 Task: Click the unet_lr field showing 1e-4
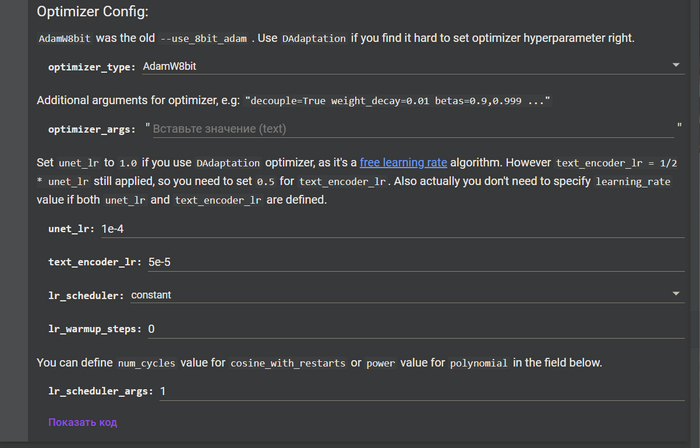tap(390, 228)
